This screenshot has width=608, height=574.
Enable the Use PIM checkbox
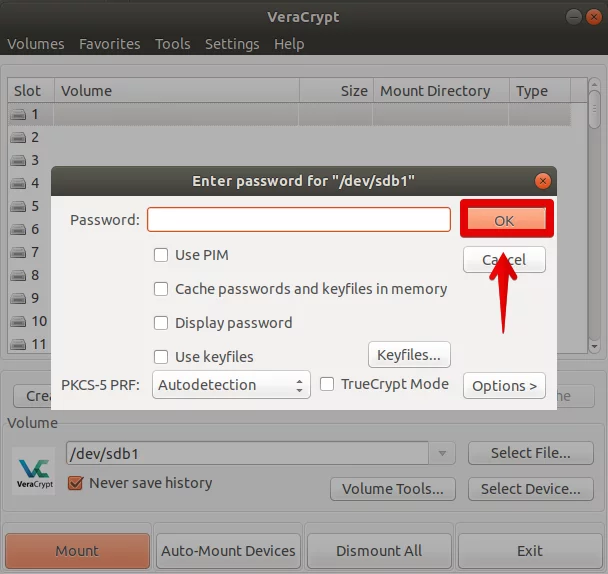pos(161,255)
